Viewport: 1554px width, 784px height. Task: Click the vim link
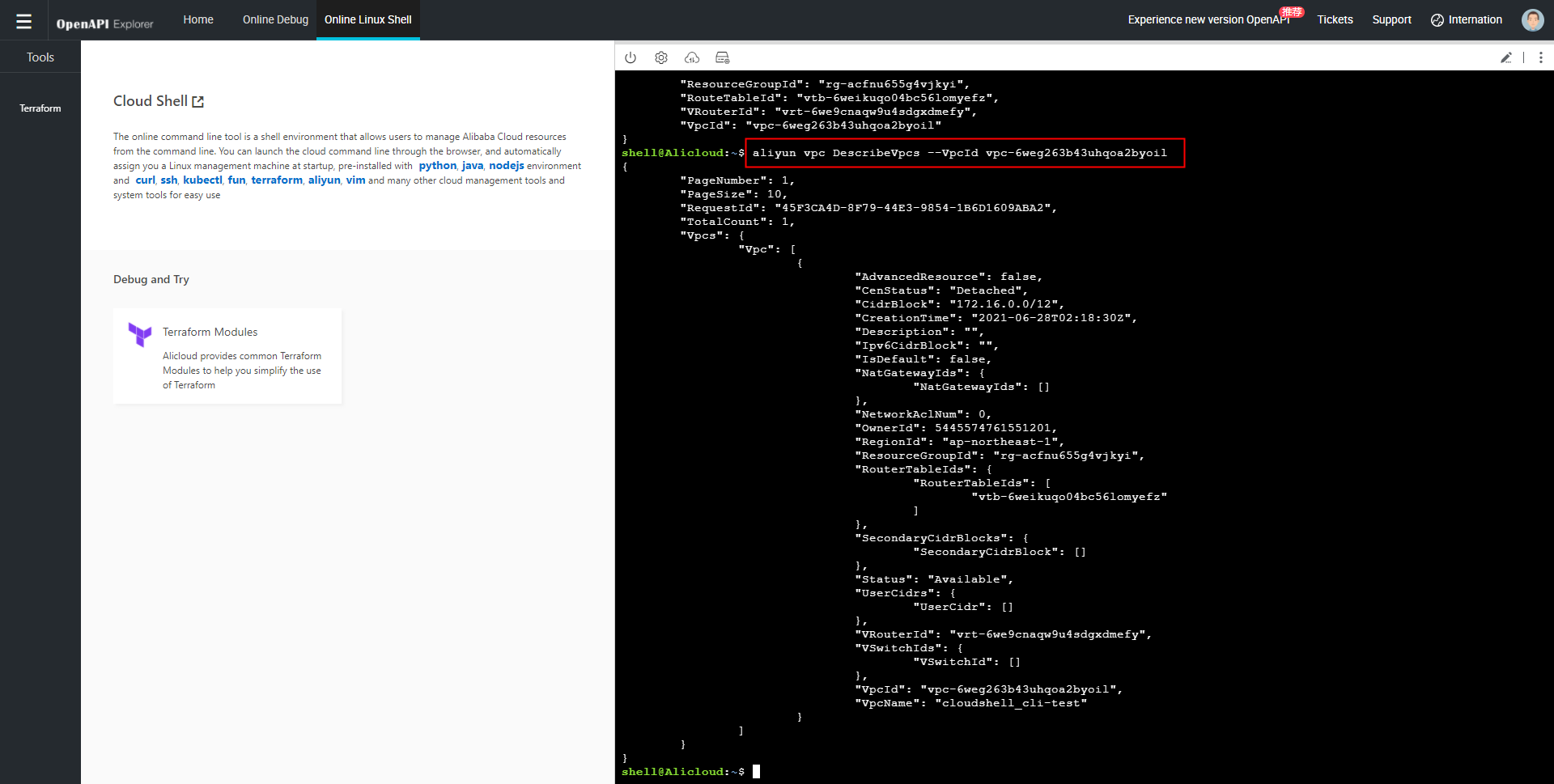point(356,180)
